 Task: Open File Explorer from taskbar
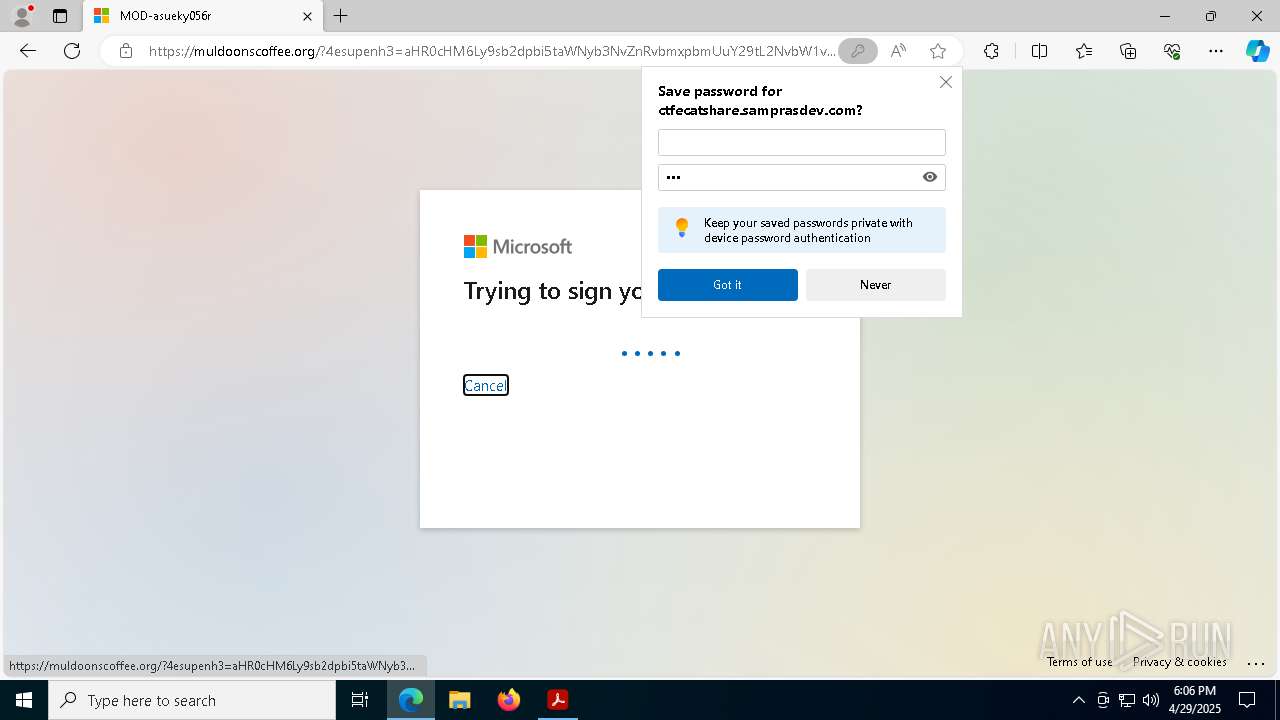(459, 700)
